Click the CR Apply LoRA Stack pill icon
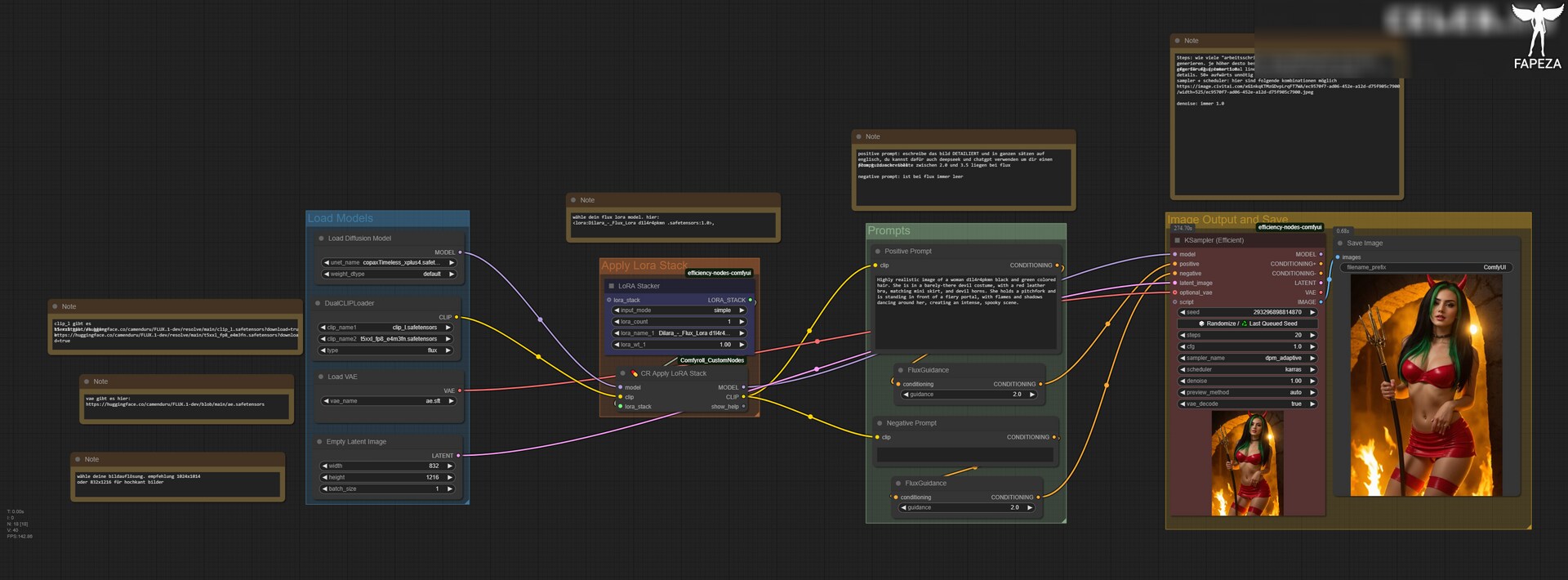This screenshot has height=580, width=1568. point(634,373)
